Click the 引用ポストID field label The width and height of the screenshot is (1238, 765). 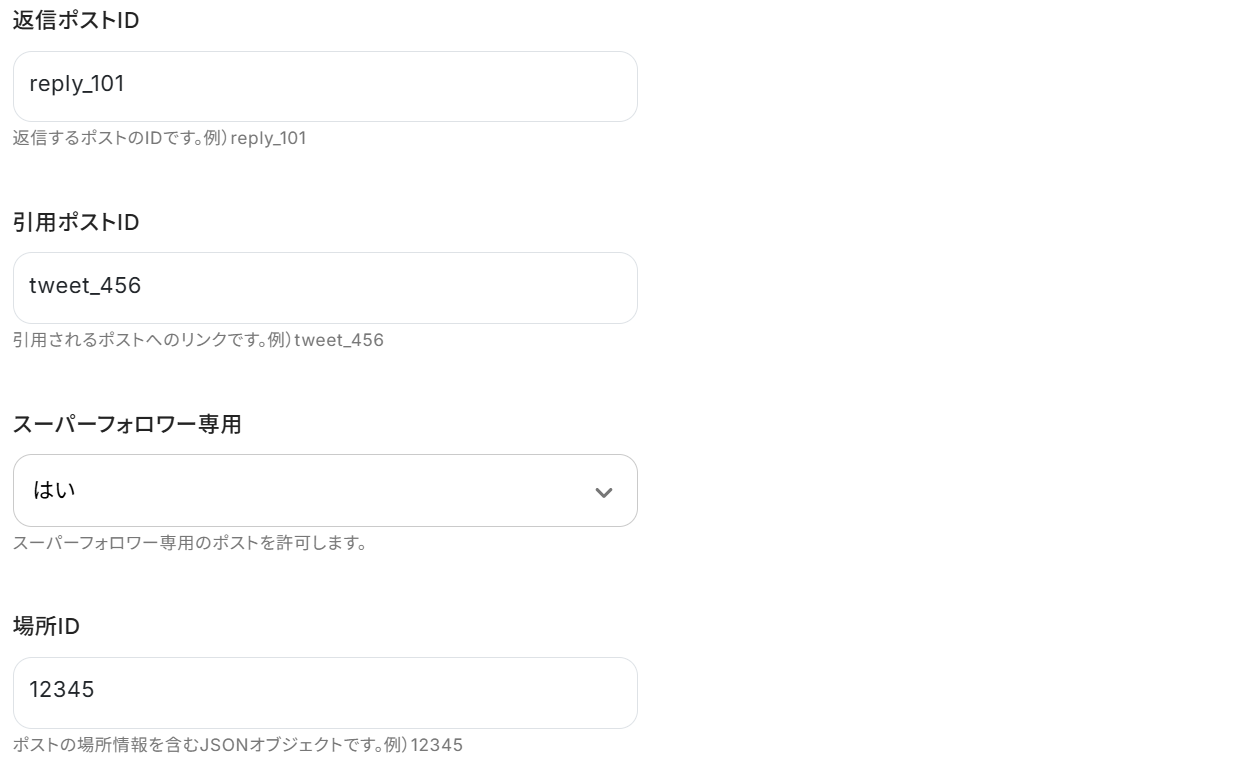(x=76, y=223)
